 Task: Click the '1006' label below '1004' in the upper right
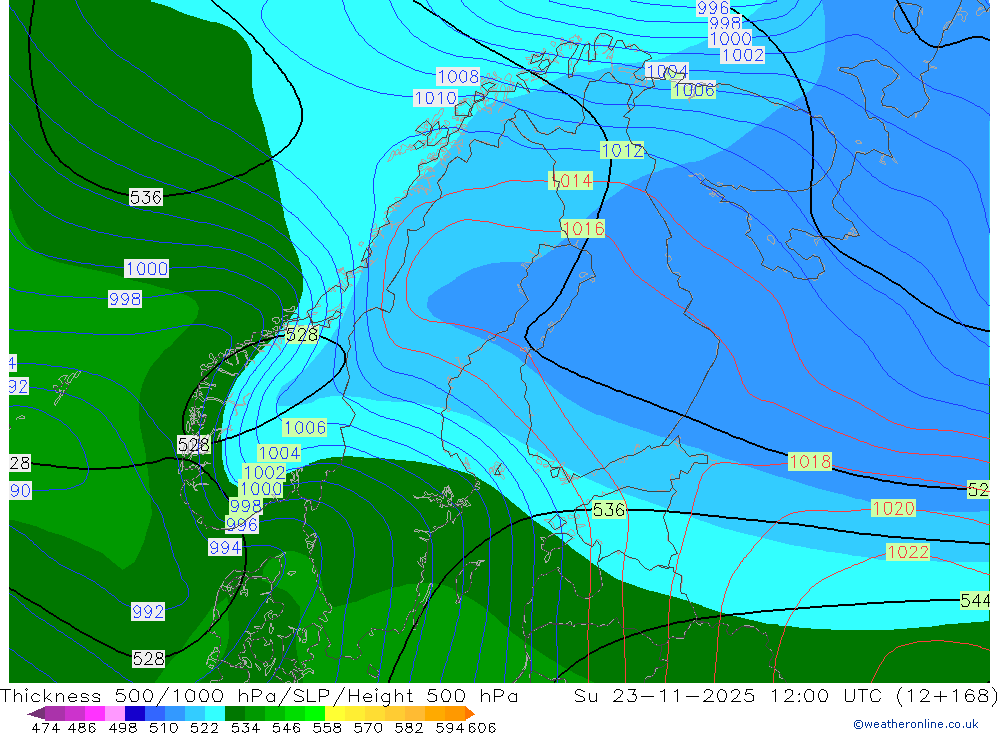coord(694,90)
